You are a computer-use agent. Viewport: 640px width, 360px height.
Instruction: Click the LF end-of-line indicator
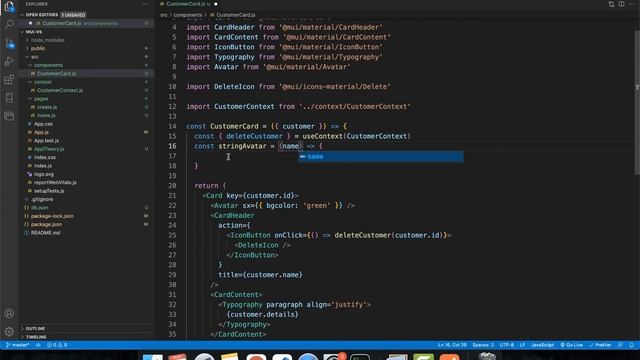(522, 345)
